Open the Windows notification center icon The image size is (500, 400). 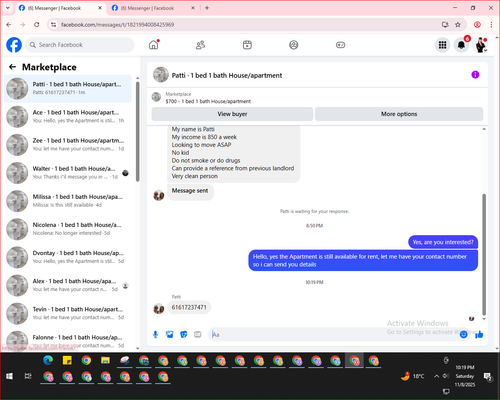488,377
